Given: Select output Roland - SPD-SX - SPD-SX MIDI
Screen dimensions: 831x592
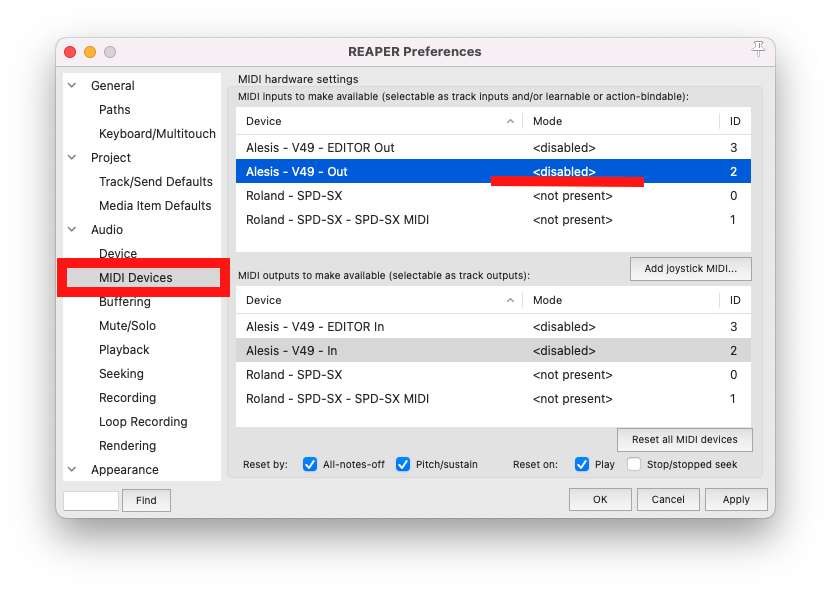Looking at the screenshot, I should pos(493,399).
